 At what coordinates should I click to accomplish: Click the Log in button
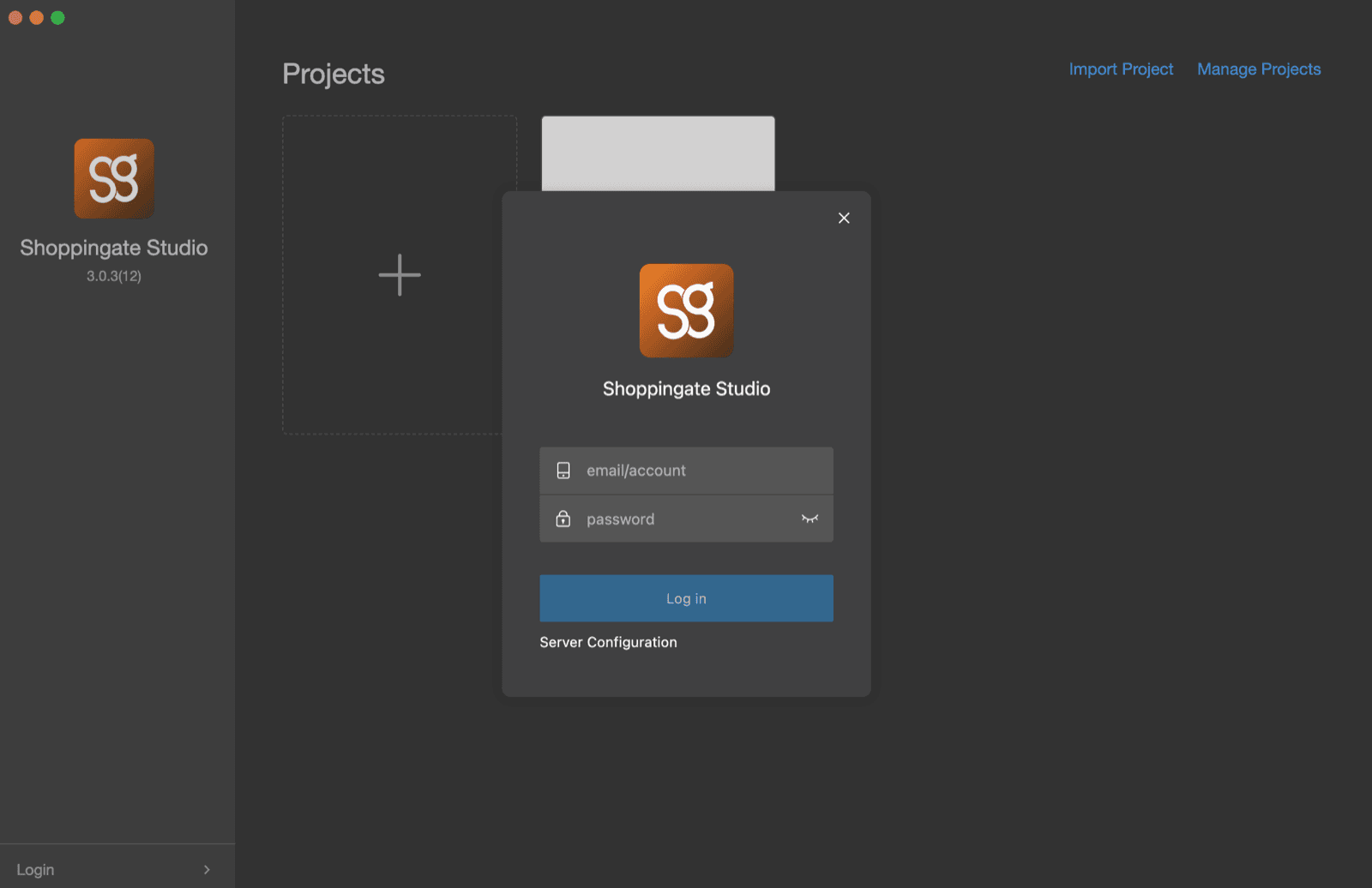(x=686, y=598)
